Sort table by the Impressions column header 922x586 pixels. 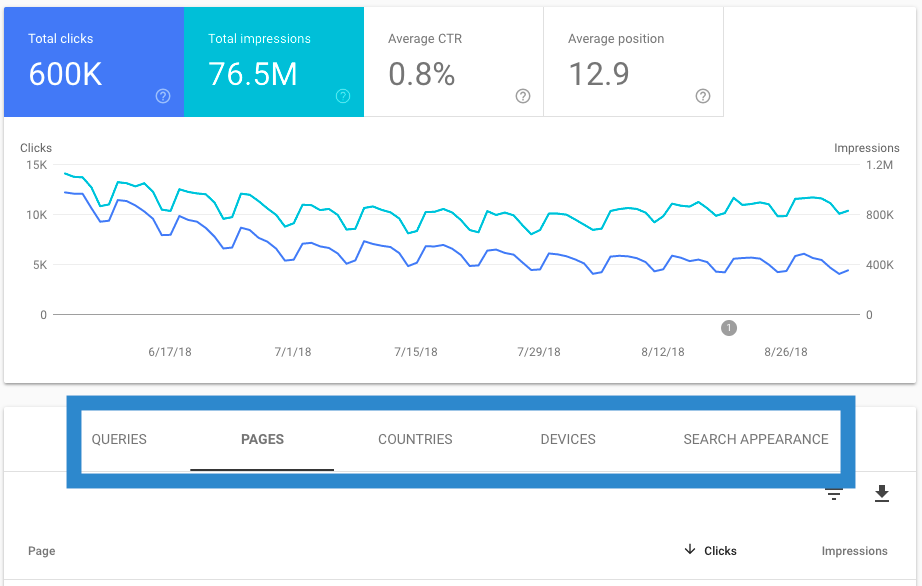coord(854,550)
